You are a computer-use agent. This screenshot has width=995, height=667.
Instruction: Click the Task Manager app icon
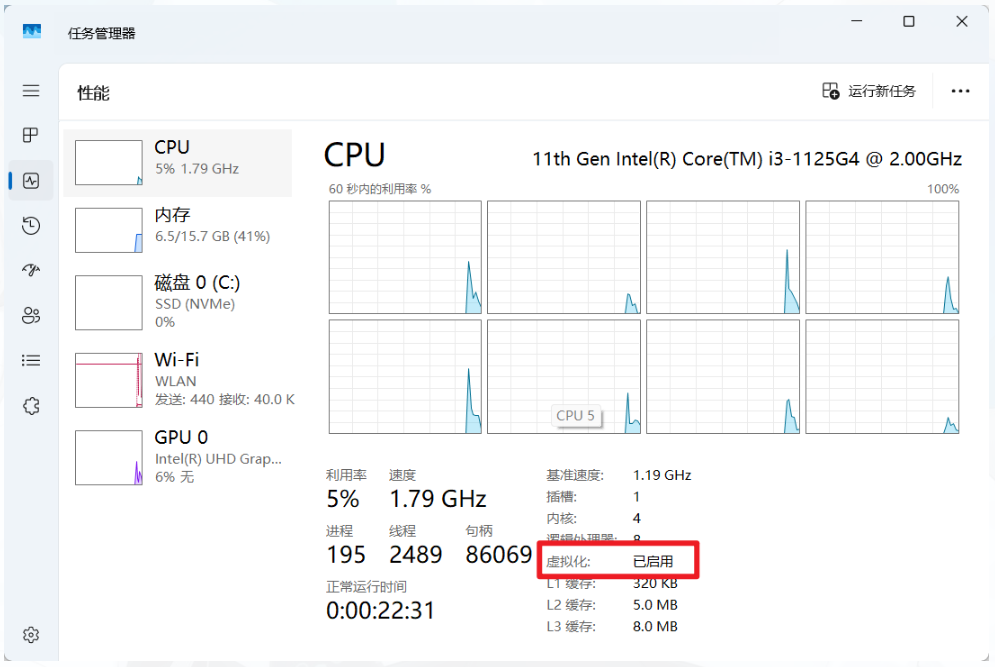click(x=32, y=32)
